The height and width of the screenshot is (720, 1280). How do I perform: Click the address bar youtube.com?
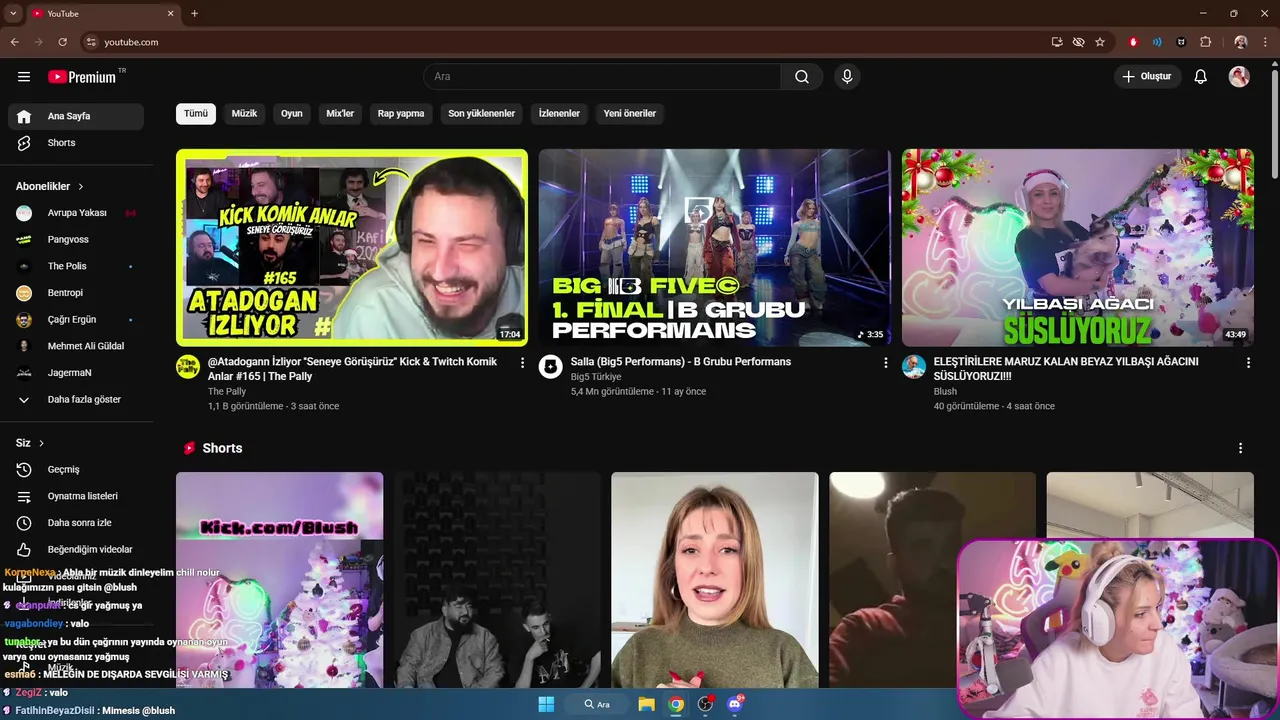[131, 42]
